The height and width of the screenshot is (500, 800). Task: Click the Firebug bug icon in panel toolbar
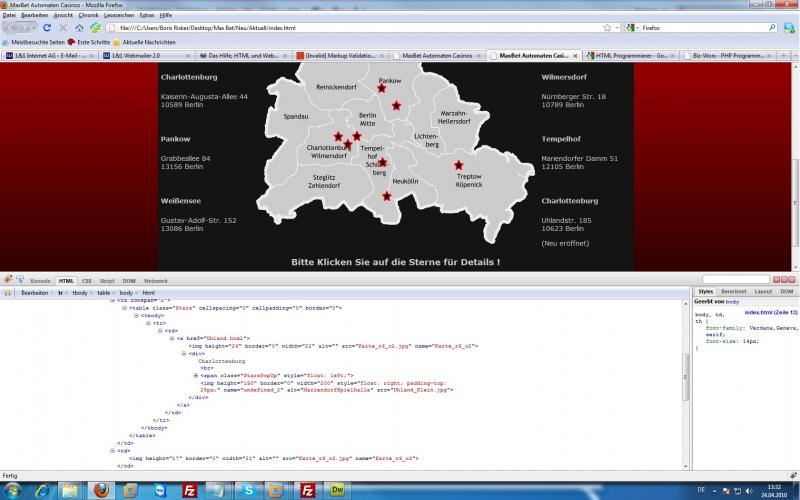8,281
